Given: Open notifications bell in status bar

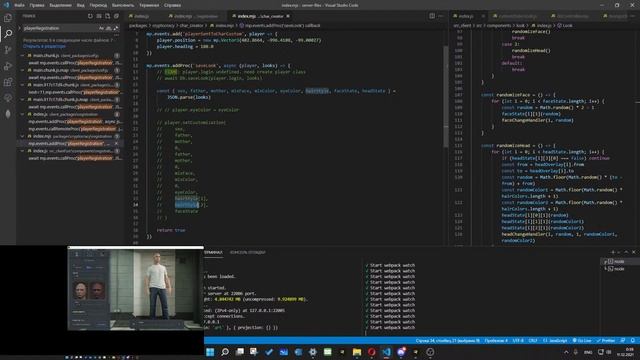Looking at the screenshot, I should pyautogui.click(x=633, y=340).
